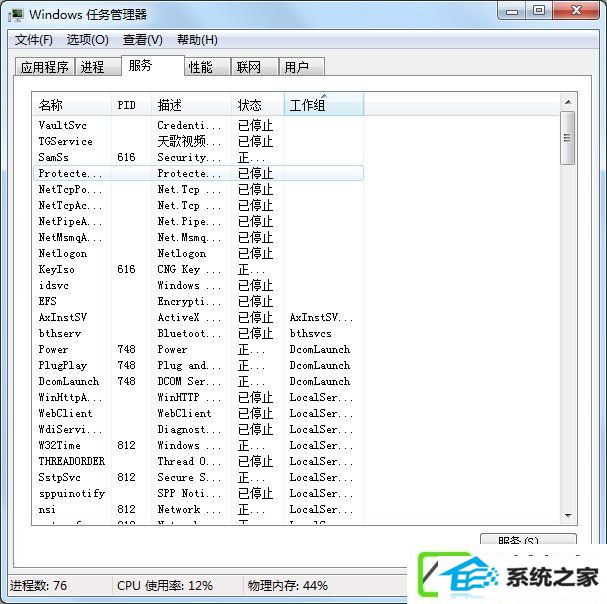Select the NetPipeA... service row
607x604 pixels.
pyautogui.click(x=198, y=221)
